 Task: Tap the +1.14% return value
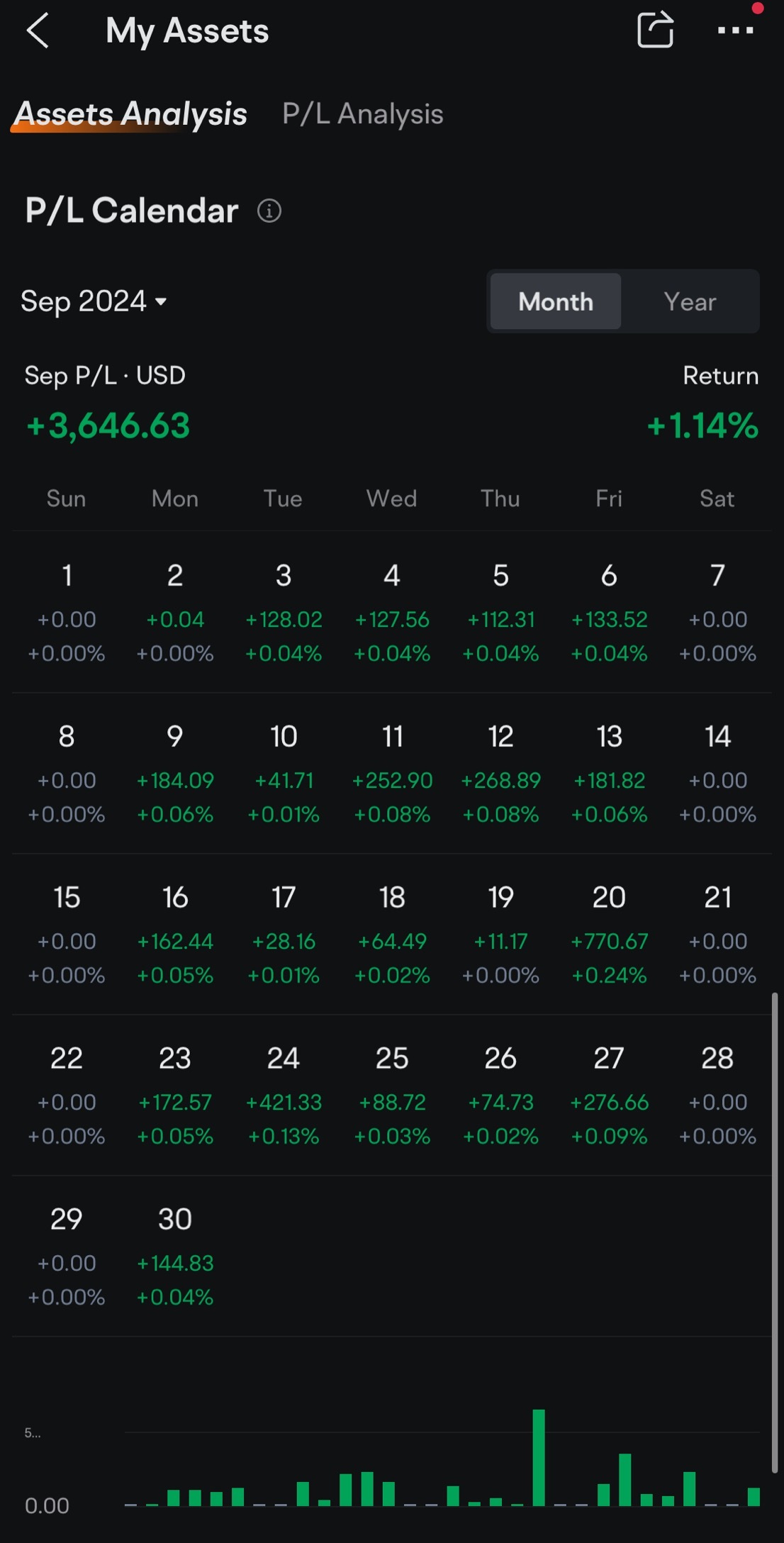[x=702, y=426]
